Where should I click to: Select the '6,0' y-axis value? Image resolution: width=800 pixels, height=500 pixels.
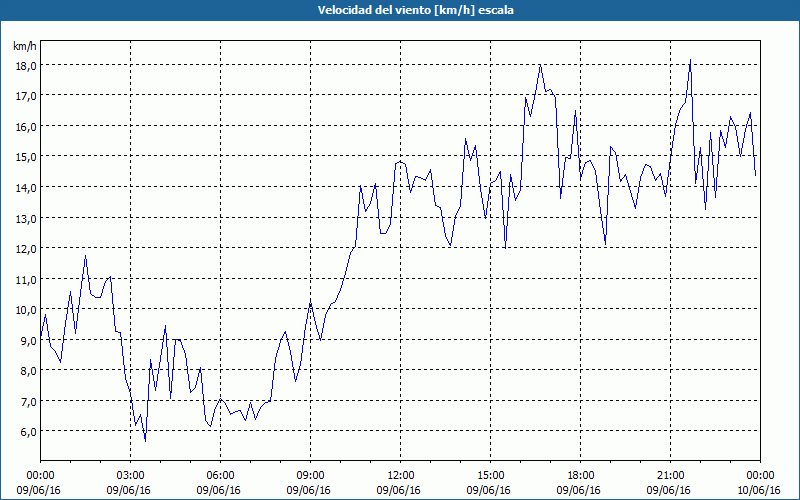point(28,432)
